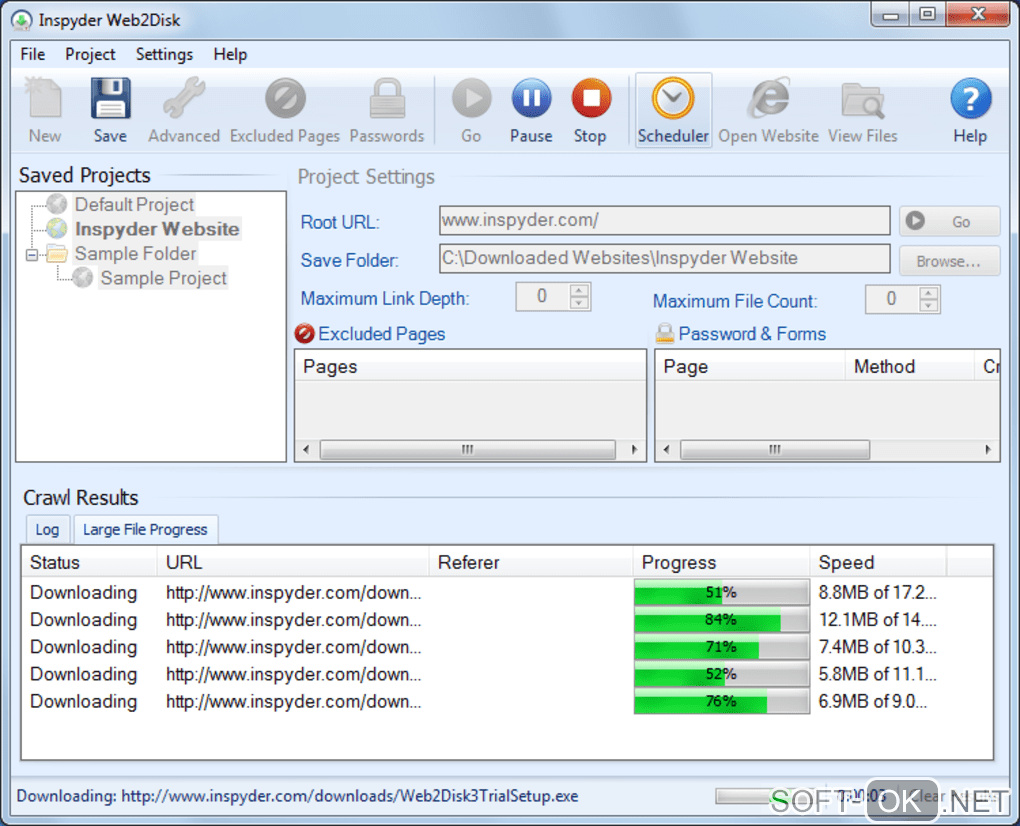The image size is (1020, 826).
Task: Click the Maximum File Count value field
Action: [891, 299]
